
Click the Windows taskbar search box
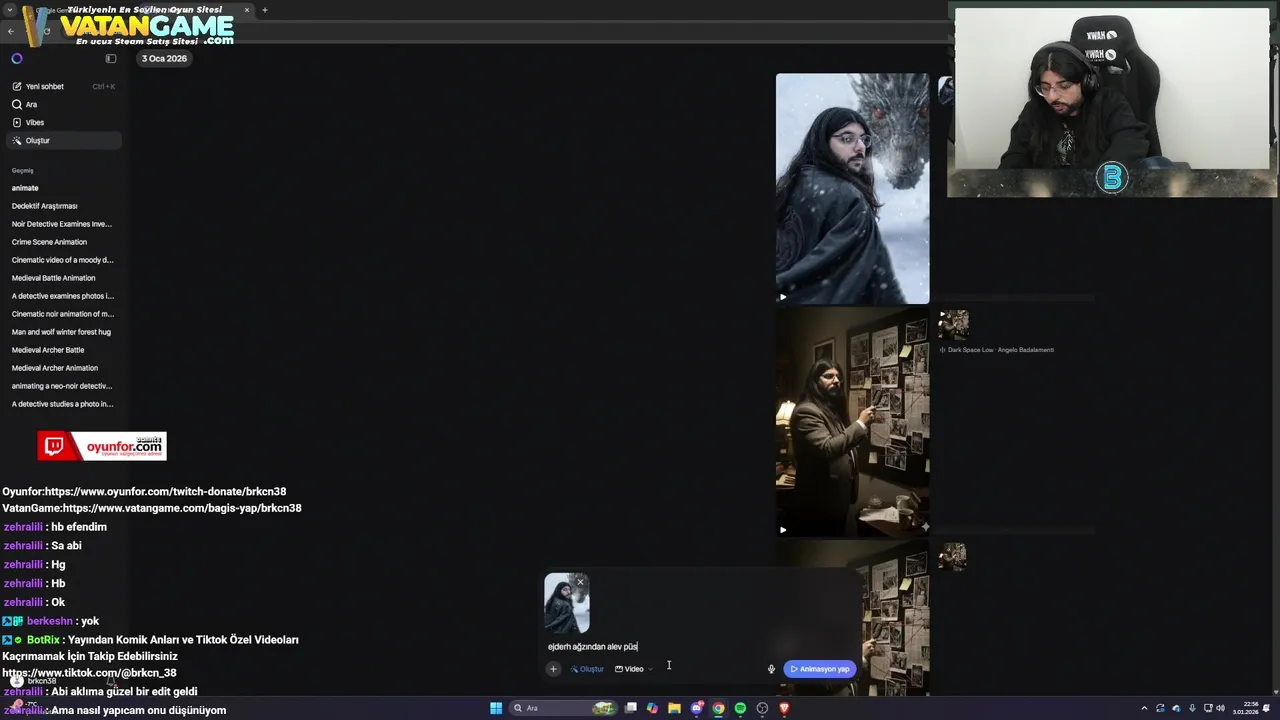[564, 708]
